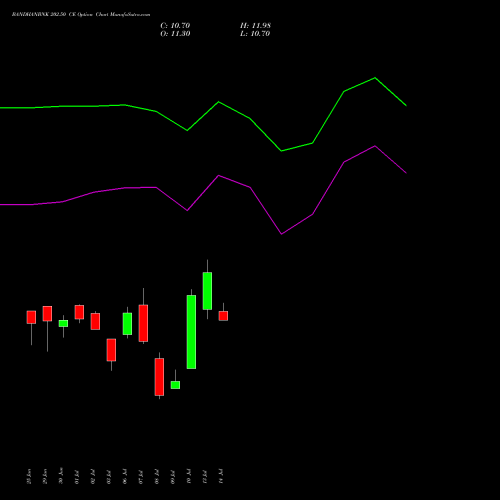Click the purple indicator line's lowest trough

(282, 234)
